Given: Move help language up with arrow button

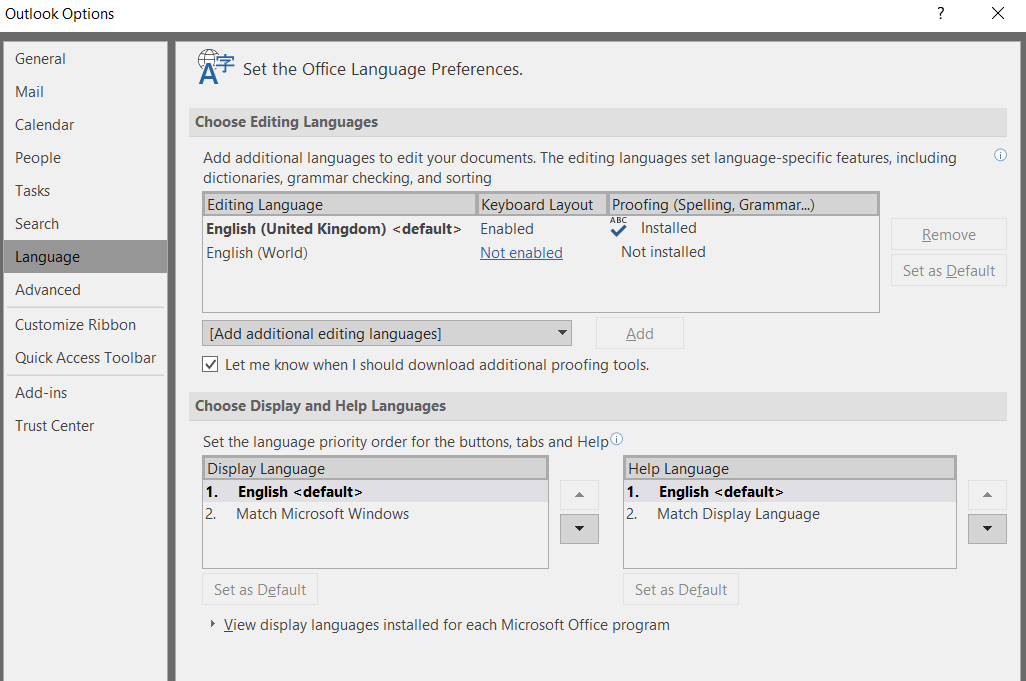Looking at the screenshot, I should [987, 495].
